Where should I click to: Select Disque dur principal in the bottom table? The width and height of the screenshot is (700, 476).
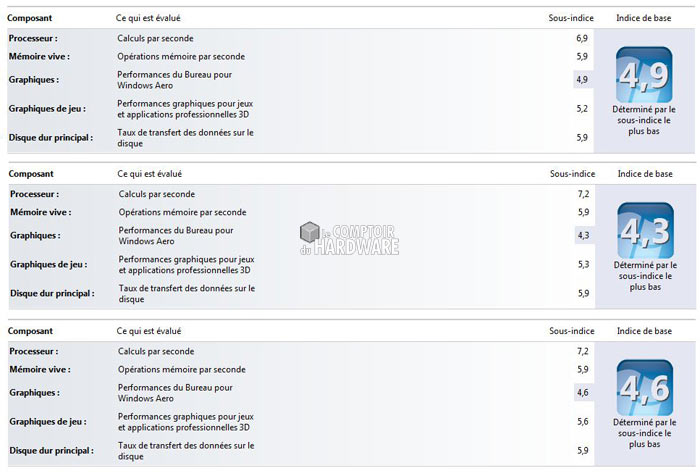pos(52,450)
